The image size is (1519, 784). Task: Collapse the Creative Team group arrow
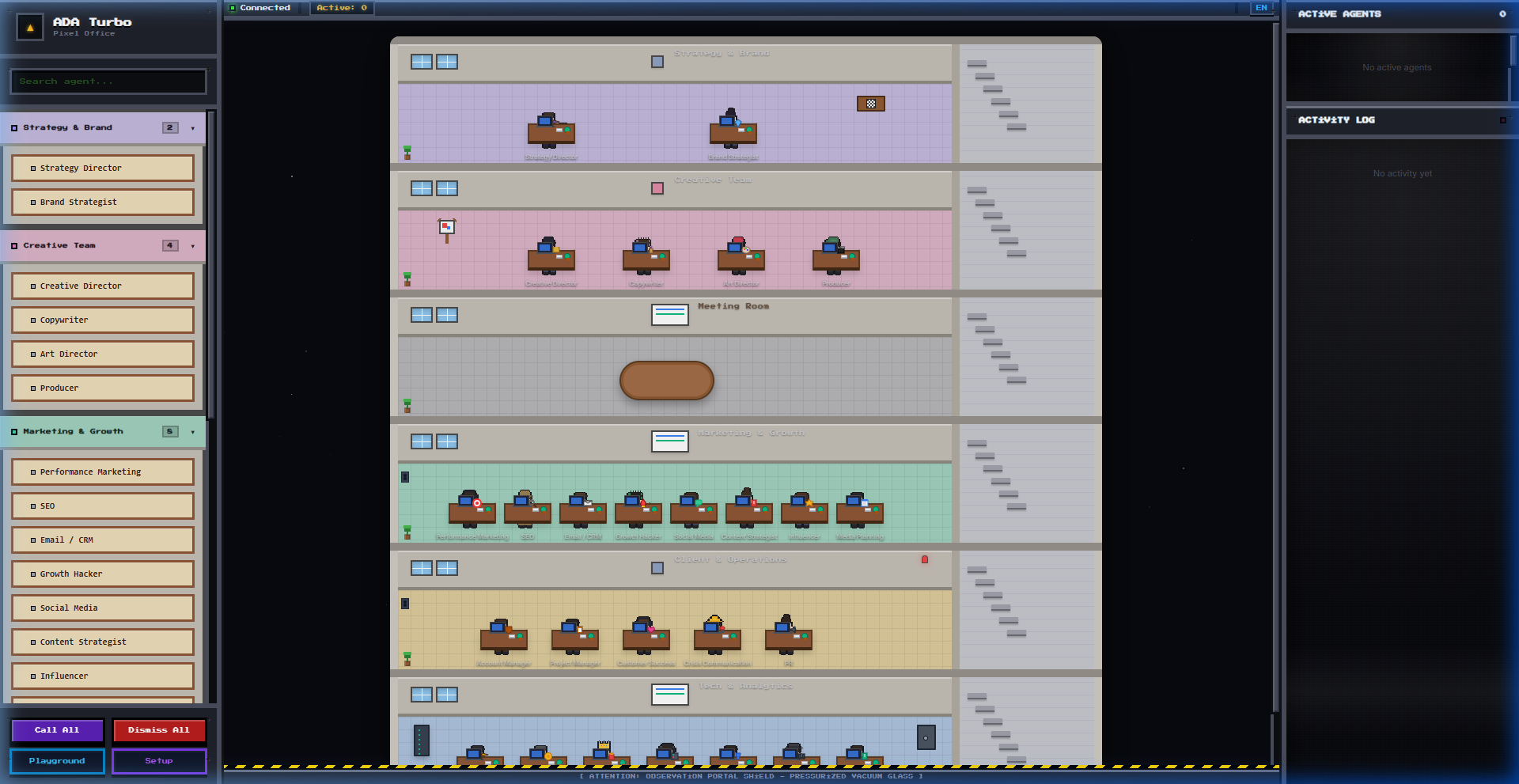click(192, 246)
